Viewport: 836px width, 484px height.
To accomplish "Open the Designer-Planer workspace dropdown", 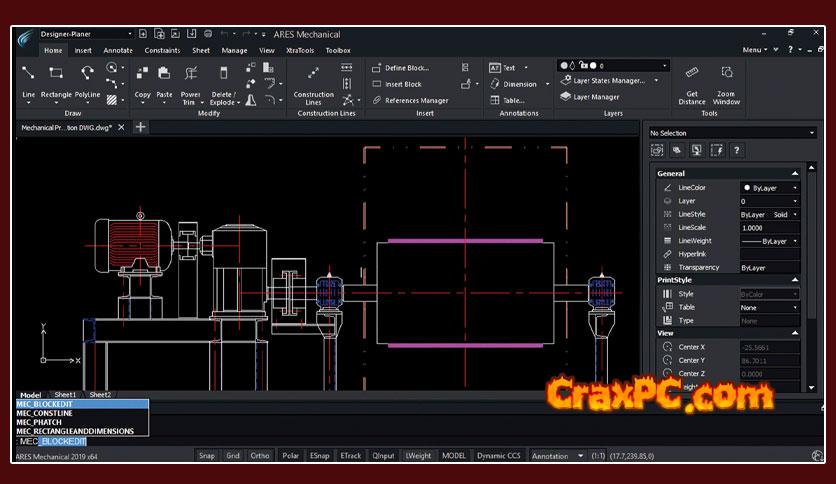I will pyautogui.click(x=84, y=34).
